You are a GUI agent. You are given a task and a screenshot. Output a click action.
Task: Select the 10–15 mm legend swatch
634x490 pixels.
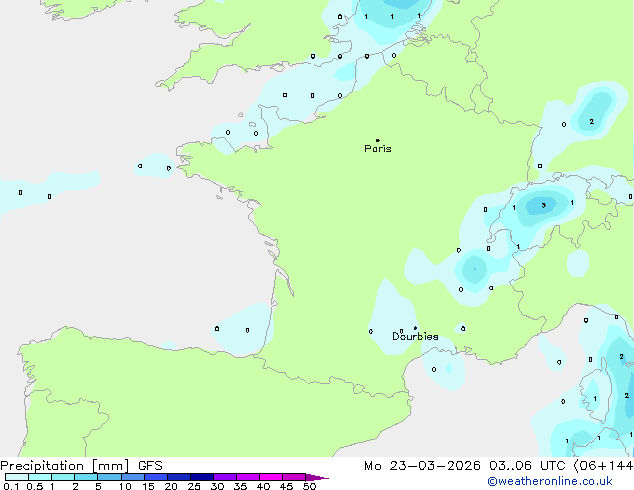click(132, 477)
